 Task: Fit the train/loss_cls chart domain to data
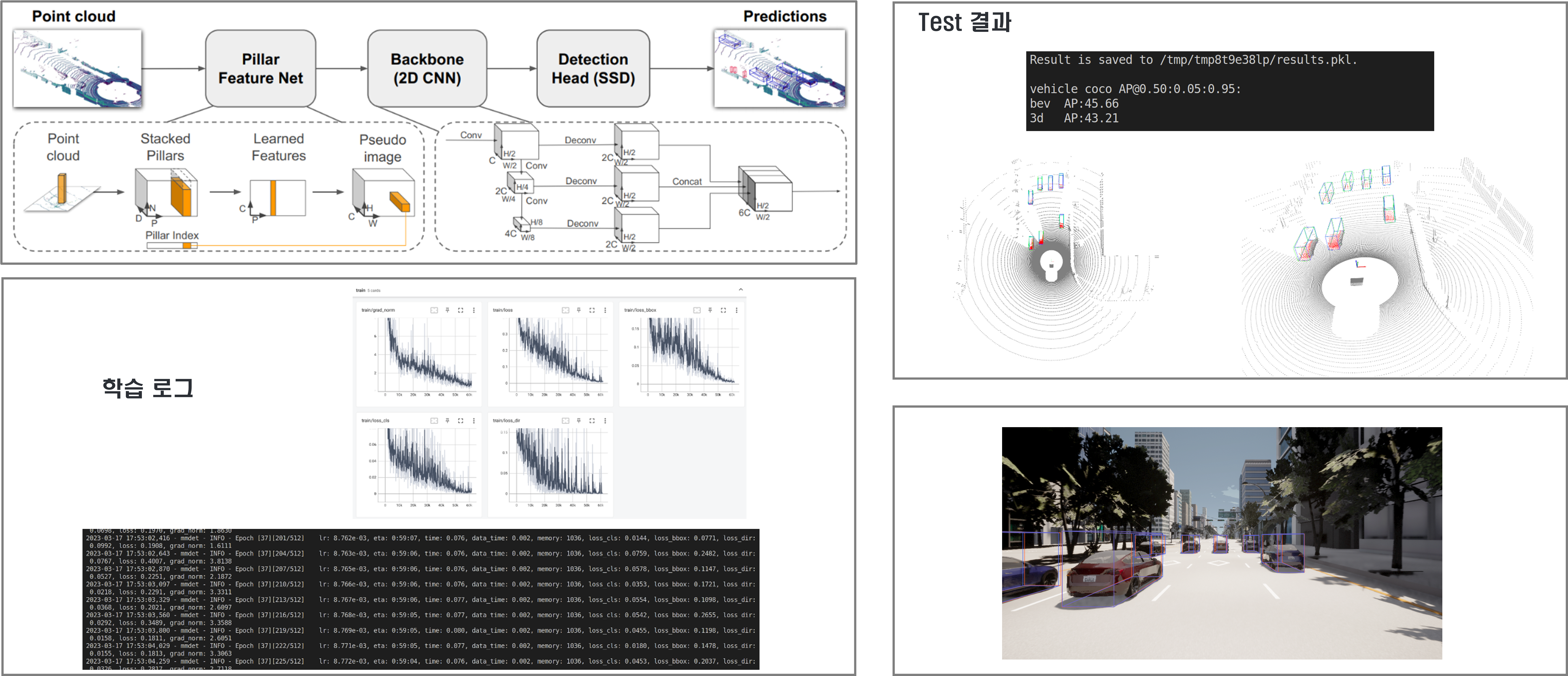pyautogui.click(x=434, y=420)
